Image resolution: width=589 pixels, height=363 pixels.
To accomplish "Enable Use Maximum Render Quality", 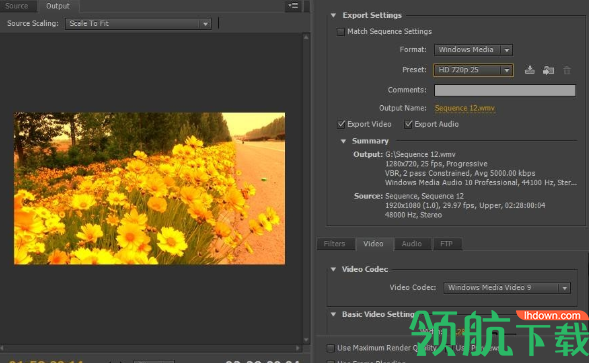I will coord(331,348).
